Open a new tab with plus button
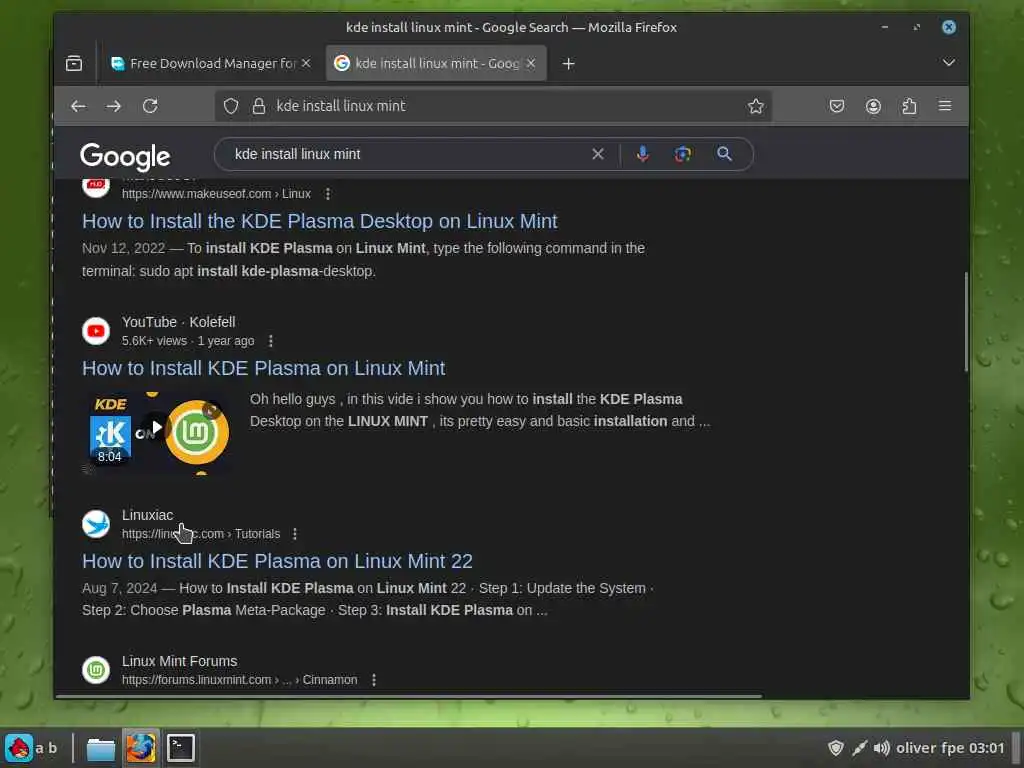 [x=568, y=63]
